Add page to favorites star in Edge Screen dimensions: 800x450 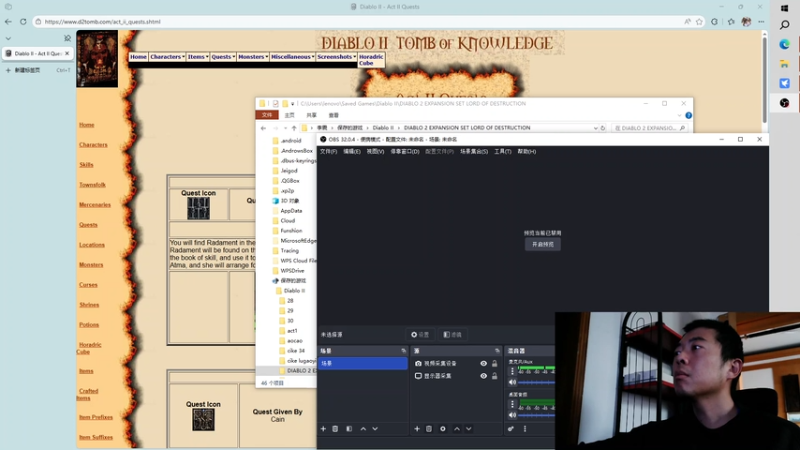pyautogui.click(x=699, y=21)
